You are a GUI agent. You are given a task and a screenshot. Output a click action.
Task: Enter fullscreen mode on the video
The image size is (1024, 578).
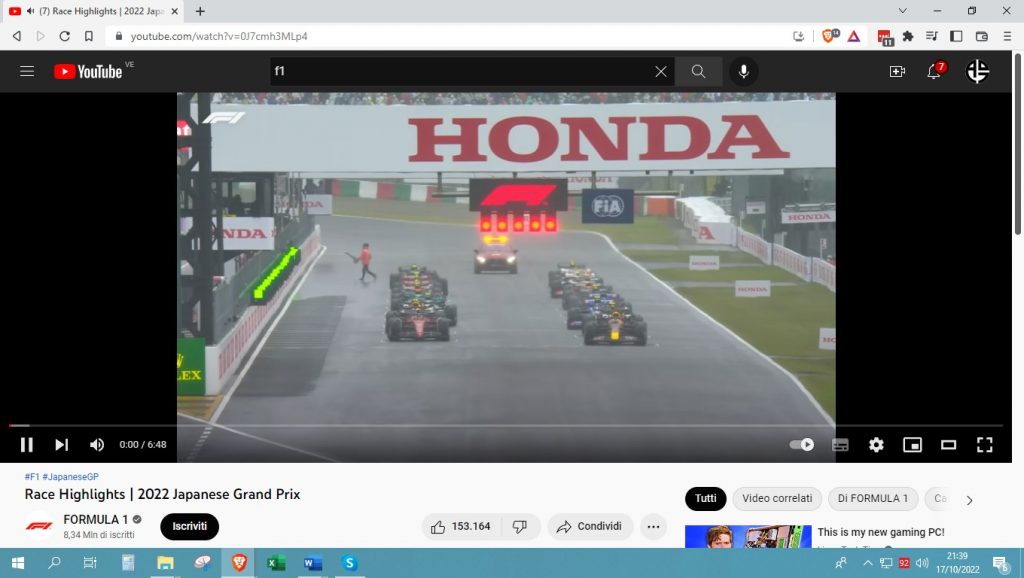[985, 445]
